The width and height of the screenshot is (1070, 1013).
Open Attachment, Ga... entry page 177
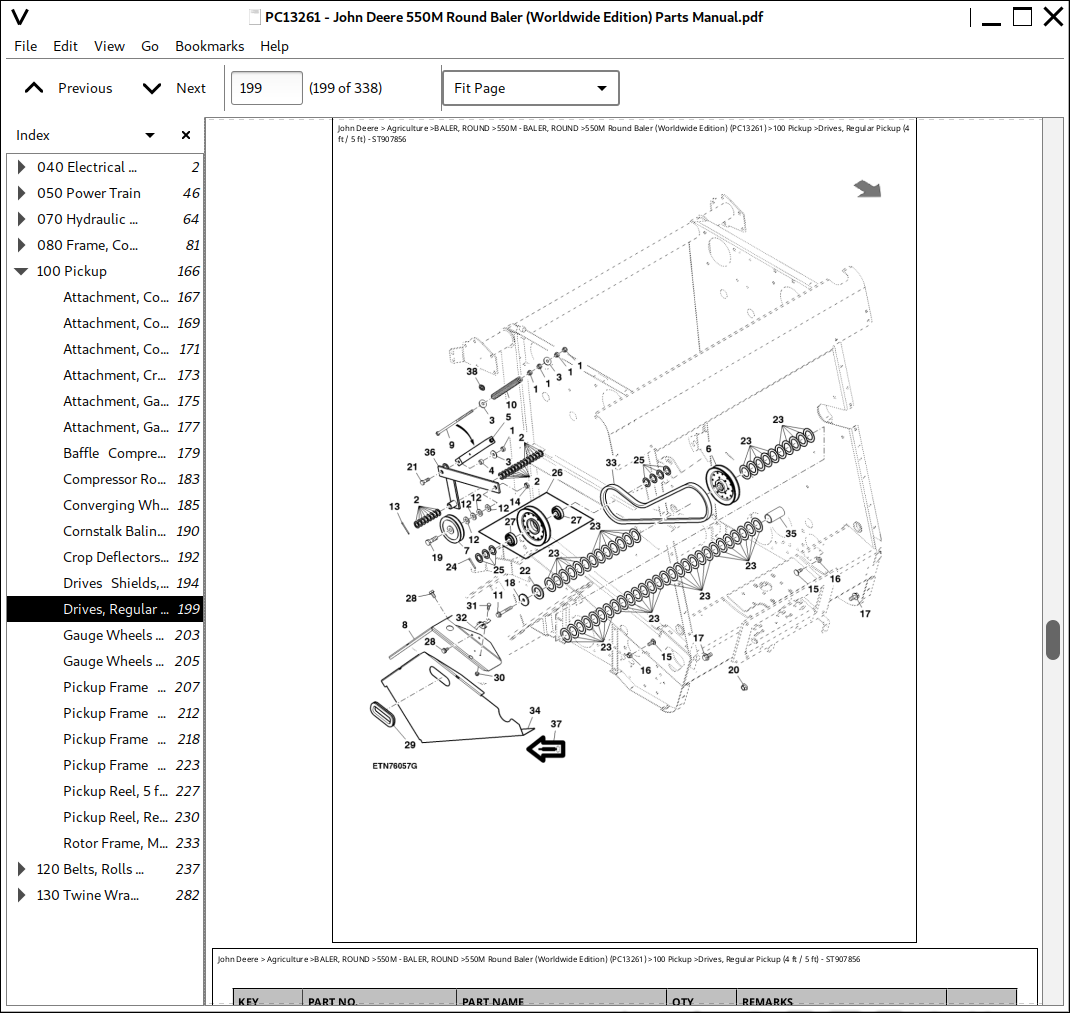click(105, 427)
